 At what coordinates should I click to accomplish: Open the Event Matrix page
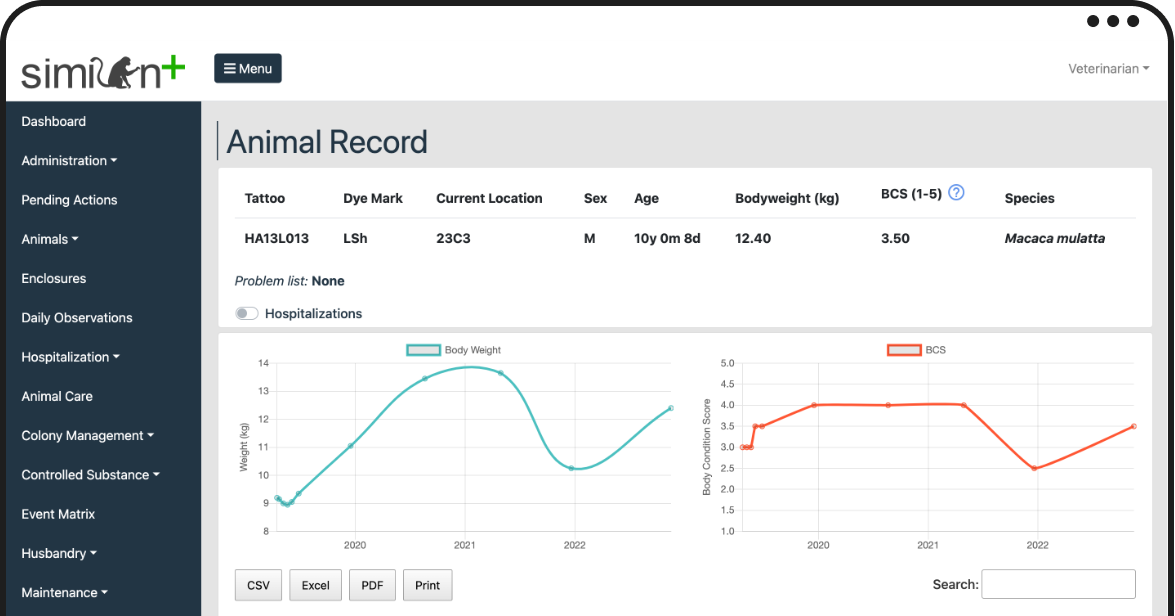pos(58,514)
